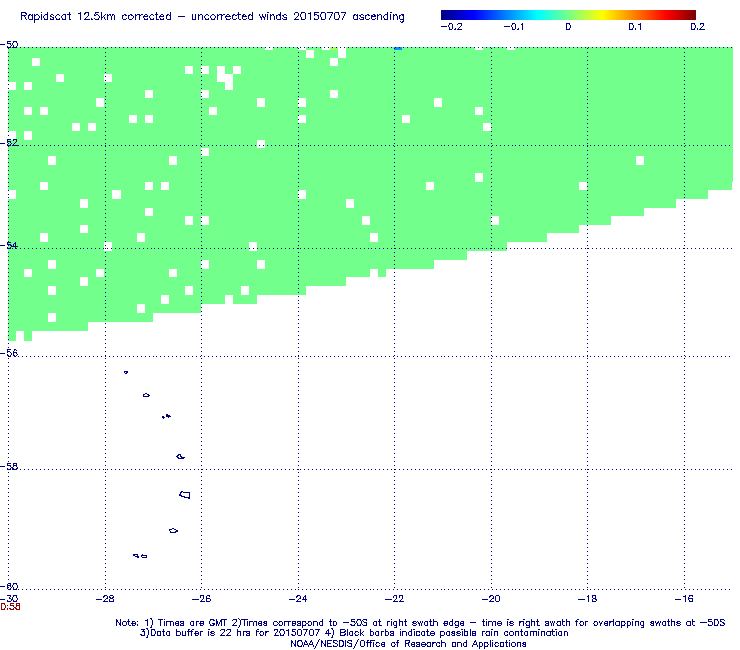Click the largest island outline just below -58 latitude
The height and width of the screenshot is (650, 740).
185,495
